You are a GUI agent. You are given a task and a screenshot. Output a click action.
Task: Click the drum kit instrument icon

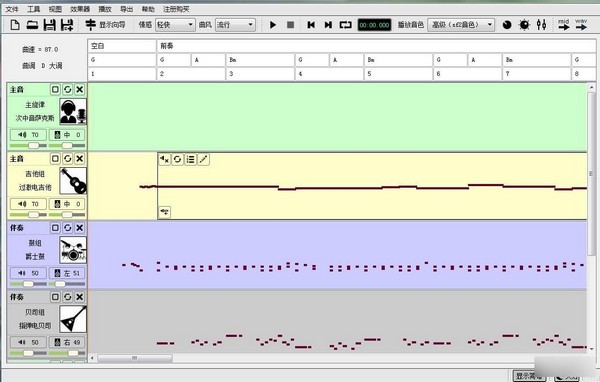pos(73,250)
